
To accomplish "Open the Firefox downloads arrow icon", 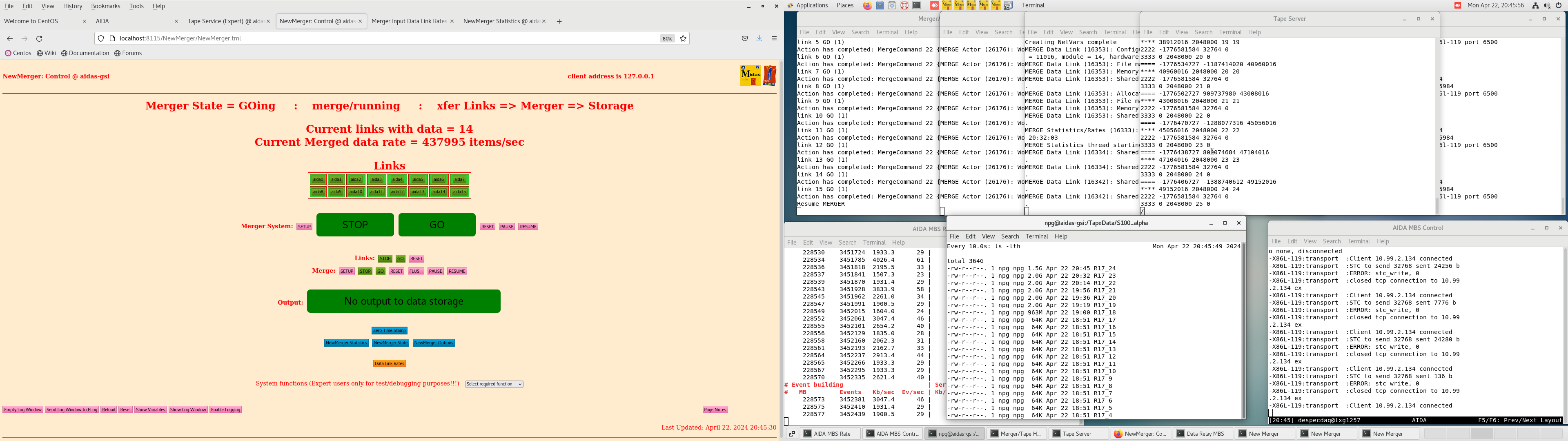I will click(x=759, y=38).
